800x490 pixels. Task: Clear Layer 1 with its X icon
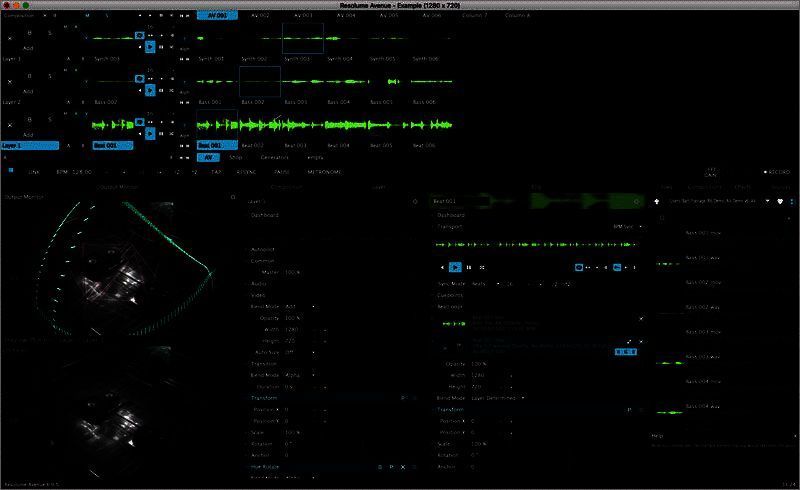[x=10, y=125]
